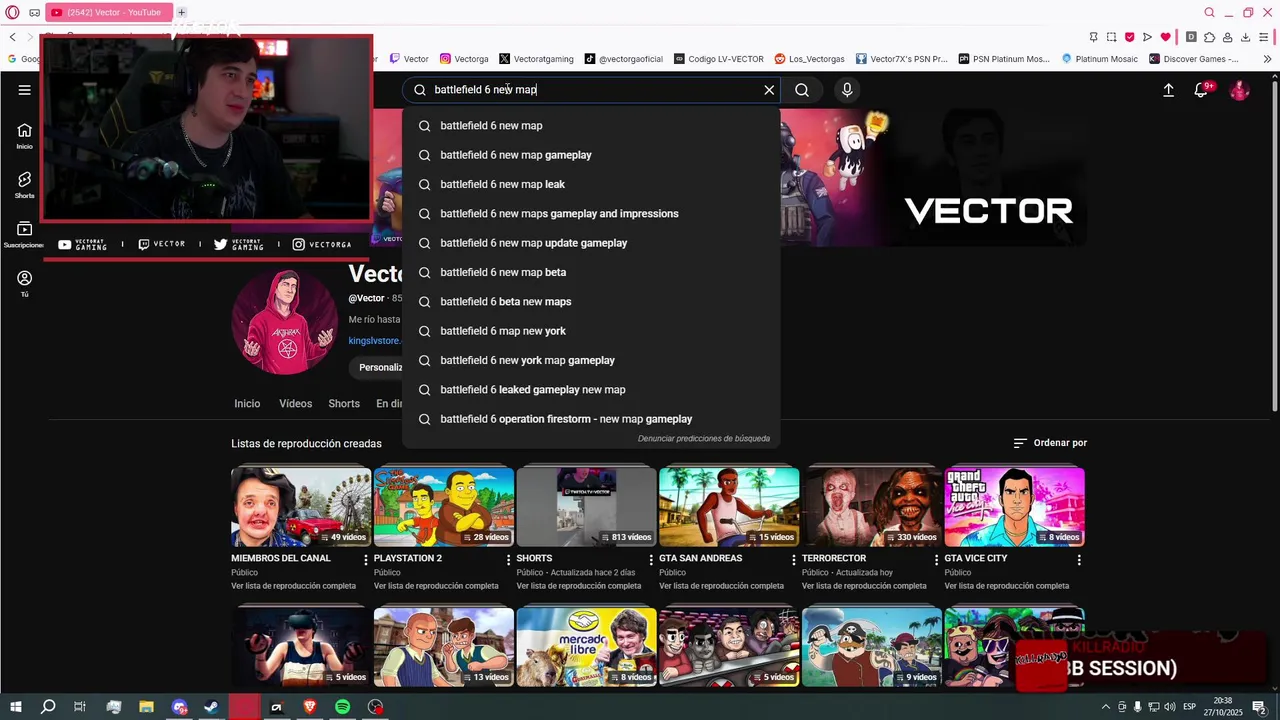The height and width of the screenshot is (720, 1280).
Task: View full playlist link under PLAYSTATION 2
Action: [x=436, y=586]
